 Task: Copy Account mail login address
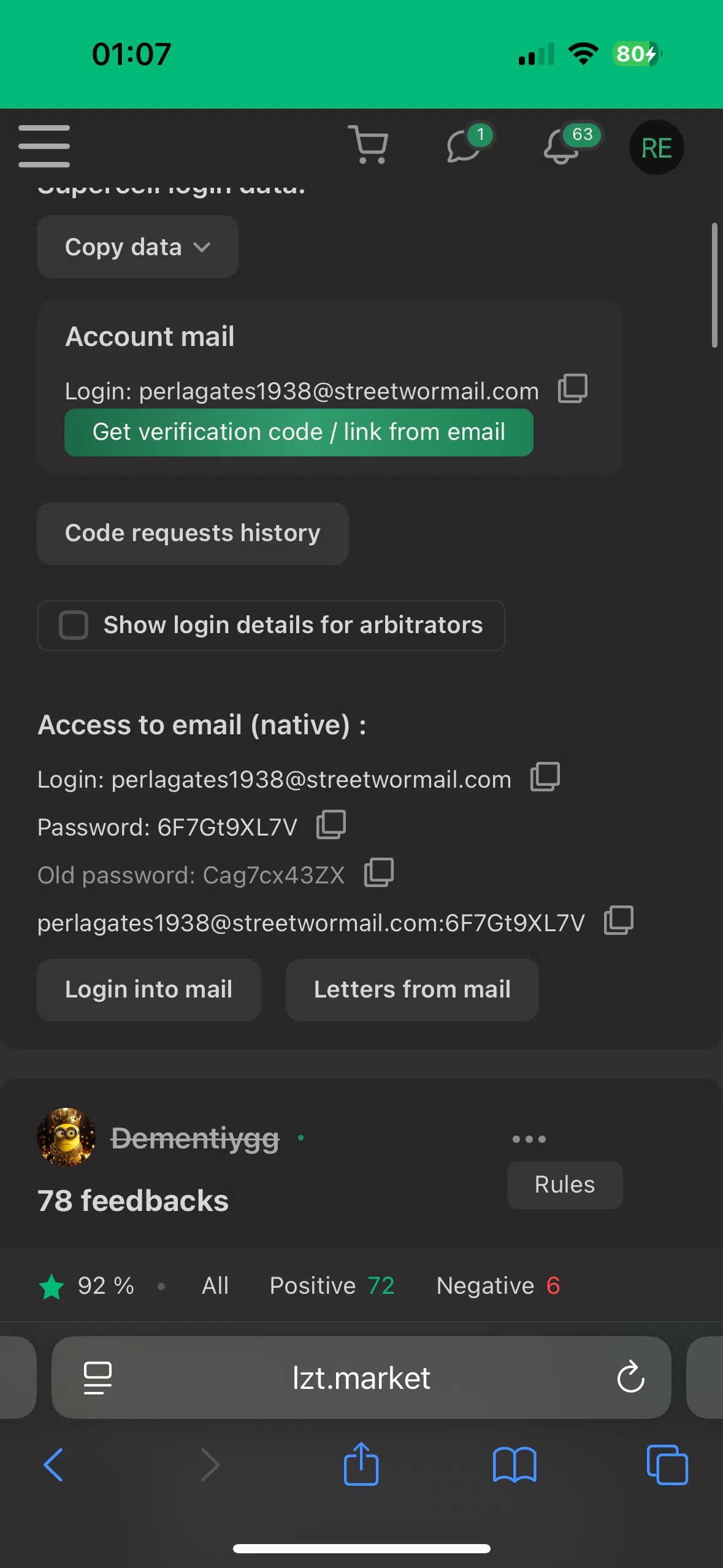pyautogui.click(x=573, y=388)
